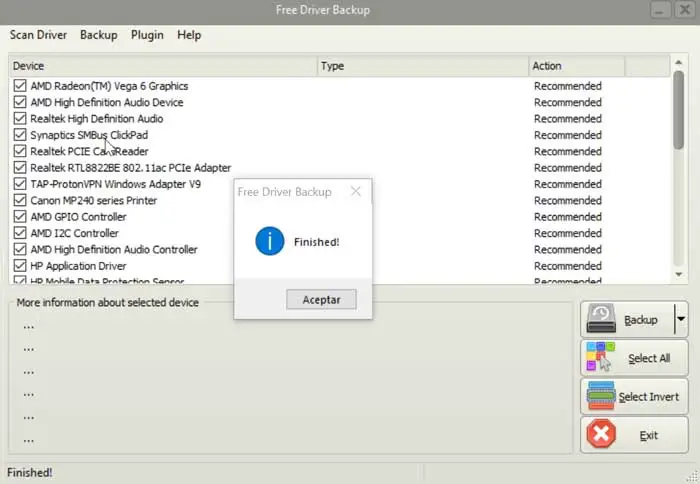Click the blue info icon in dialog
Screen dimensions: 700x484
270,241
